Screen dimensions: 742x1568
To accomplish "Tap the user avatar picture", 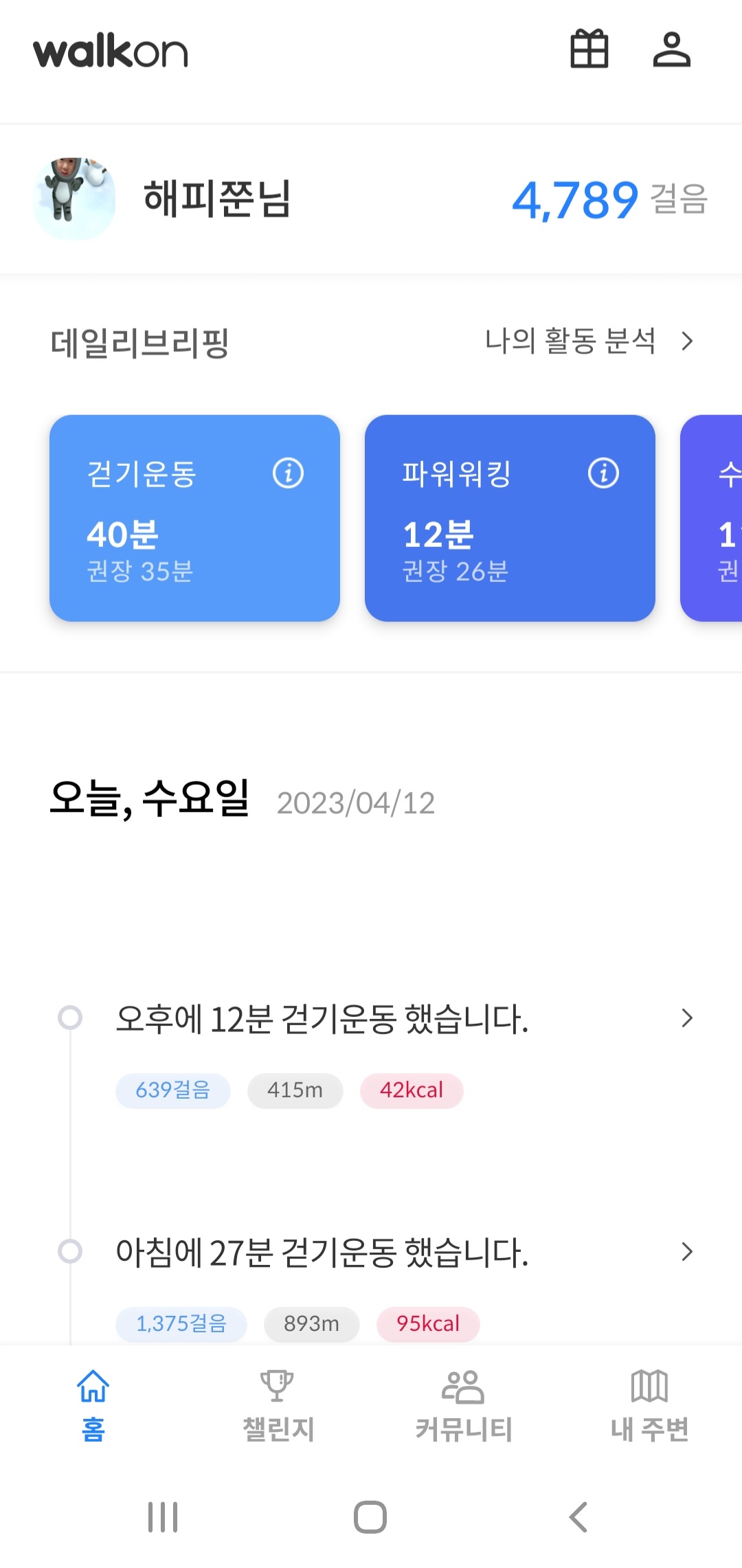I will [x=74, y=199].
